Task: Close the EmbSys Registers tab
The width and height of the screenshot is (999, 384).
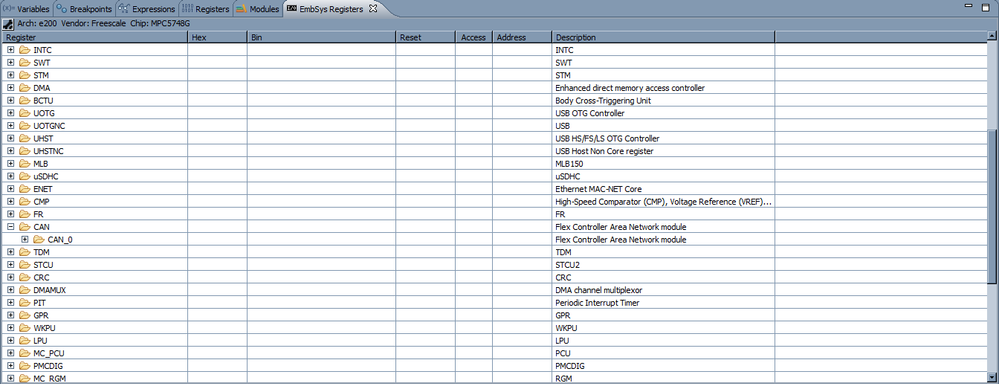Action: (x=373, y=9)
